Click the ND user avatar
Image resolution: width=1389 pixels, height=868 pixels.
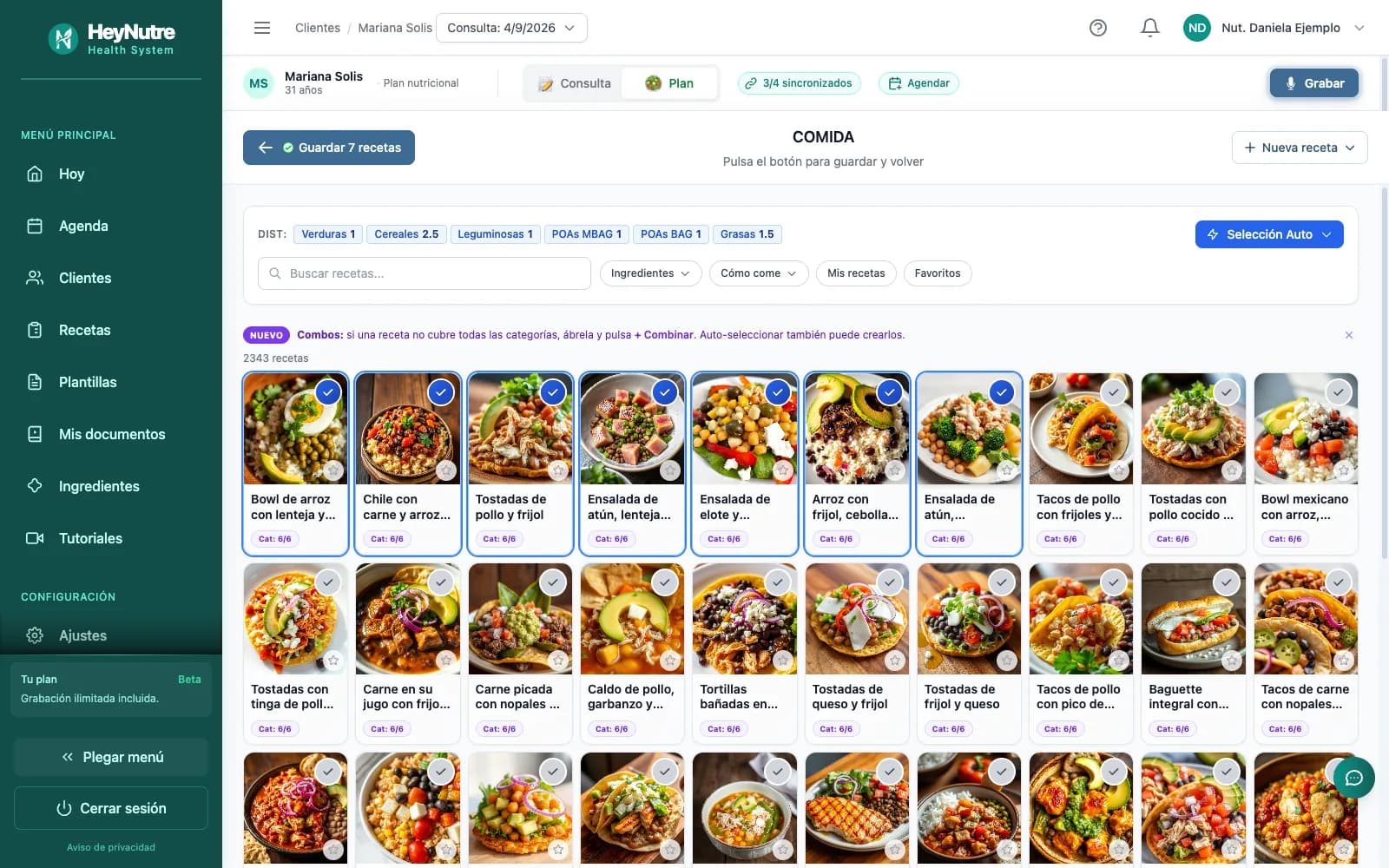[x=1197, y=28]
